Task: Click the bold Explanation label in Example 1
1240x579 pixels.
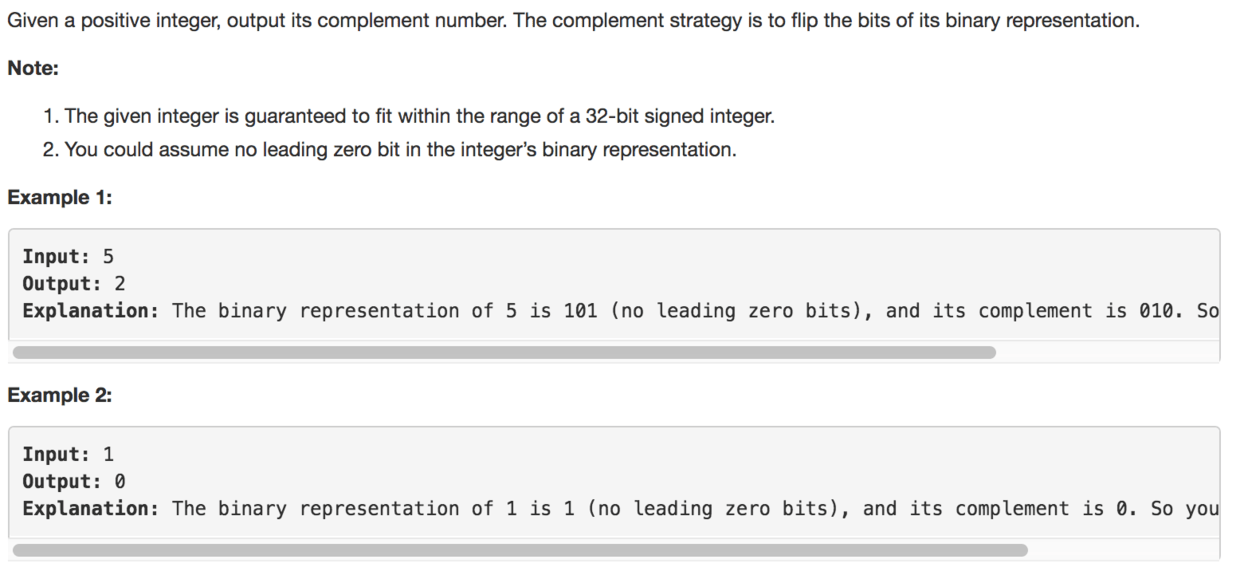Action: click(x=91, y=311)
